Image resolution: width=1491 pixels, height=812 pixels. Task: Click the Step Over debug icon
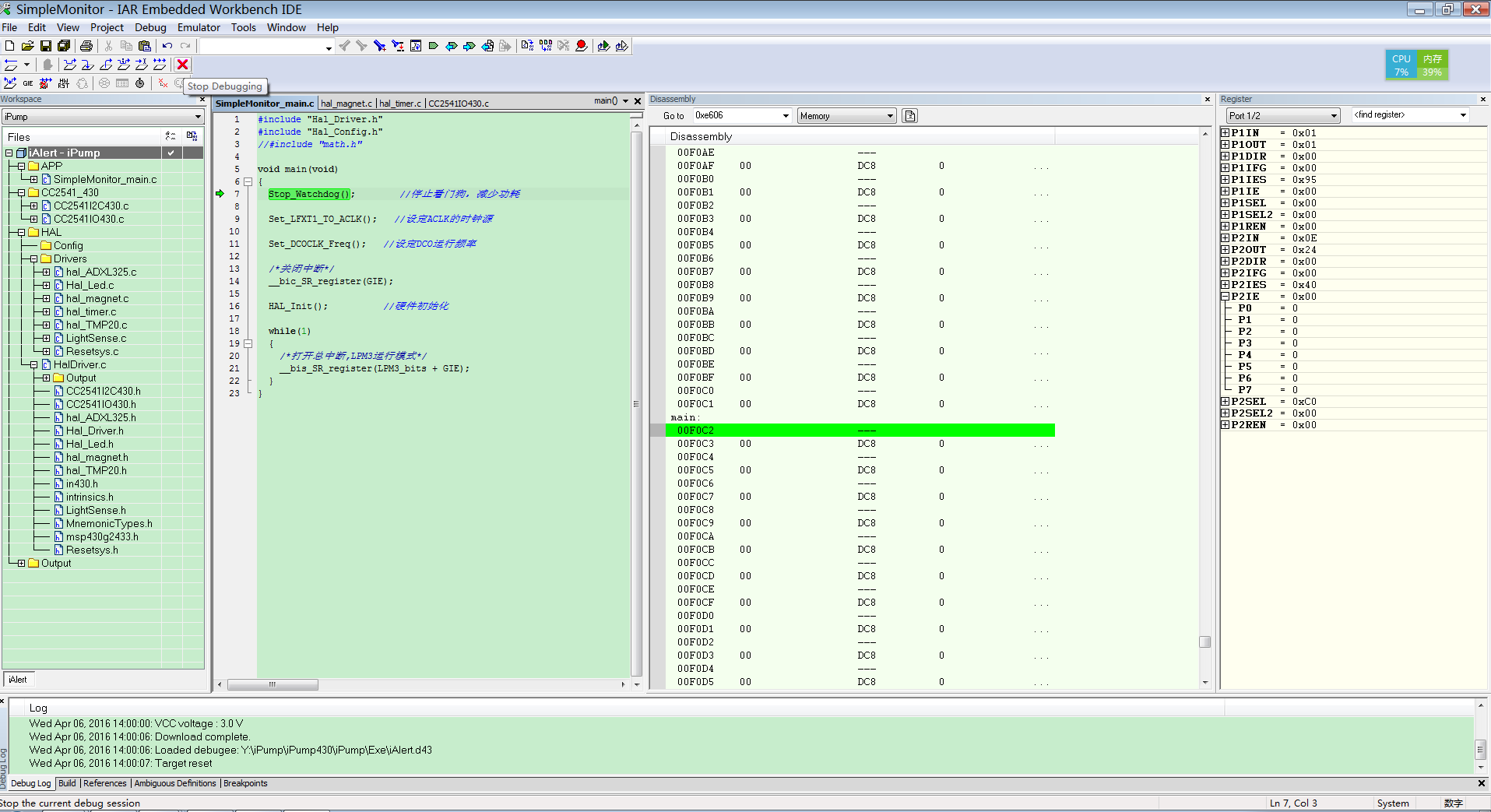coord(70,65)
